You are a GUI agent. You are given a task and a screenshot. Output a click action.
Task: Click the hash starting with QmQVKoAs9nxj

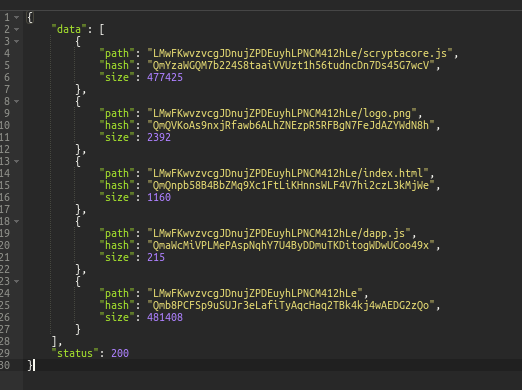[291, 125]
